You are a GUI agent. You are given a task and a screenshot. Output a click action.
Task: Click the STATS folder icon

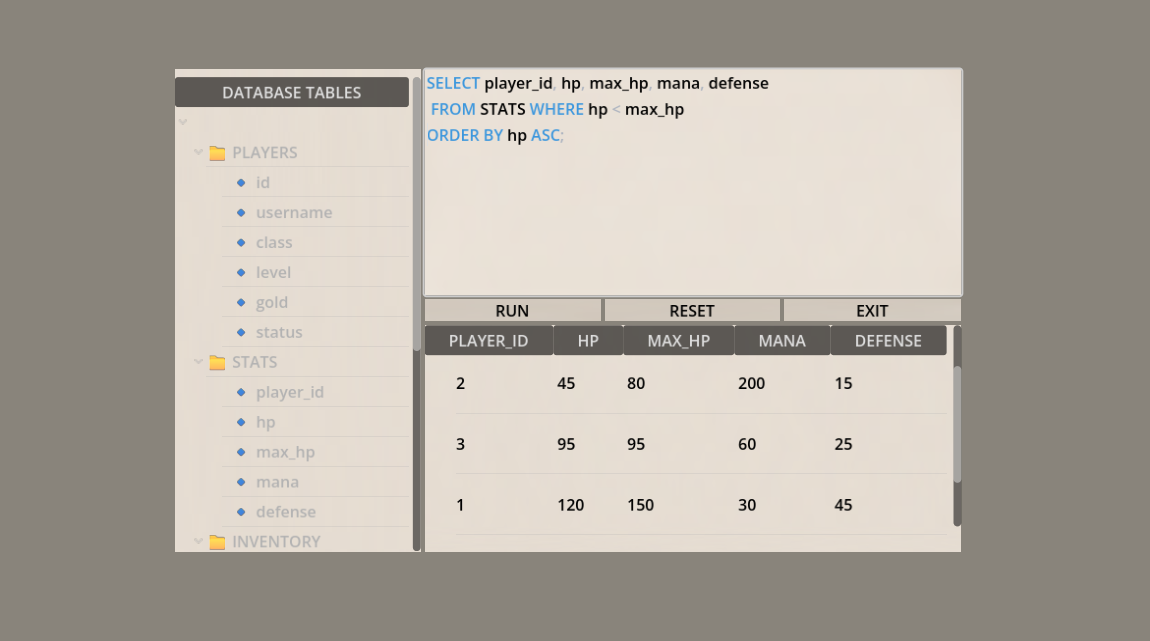coord(217,362)
